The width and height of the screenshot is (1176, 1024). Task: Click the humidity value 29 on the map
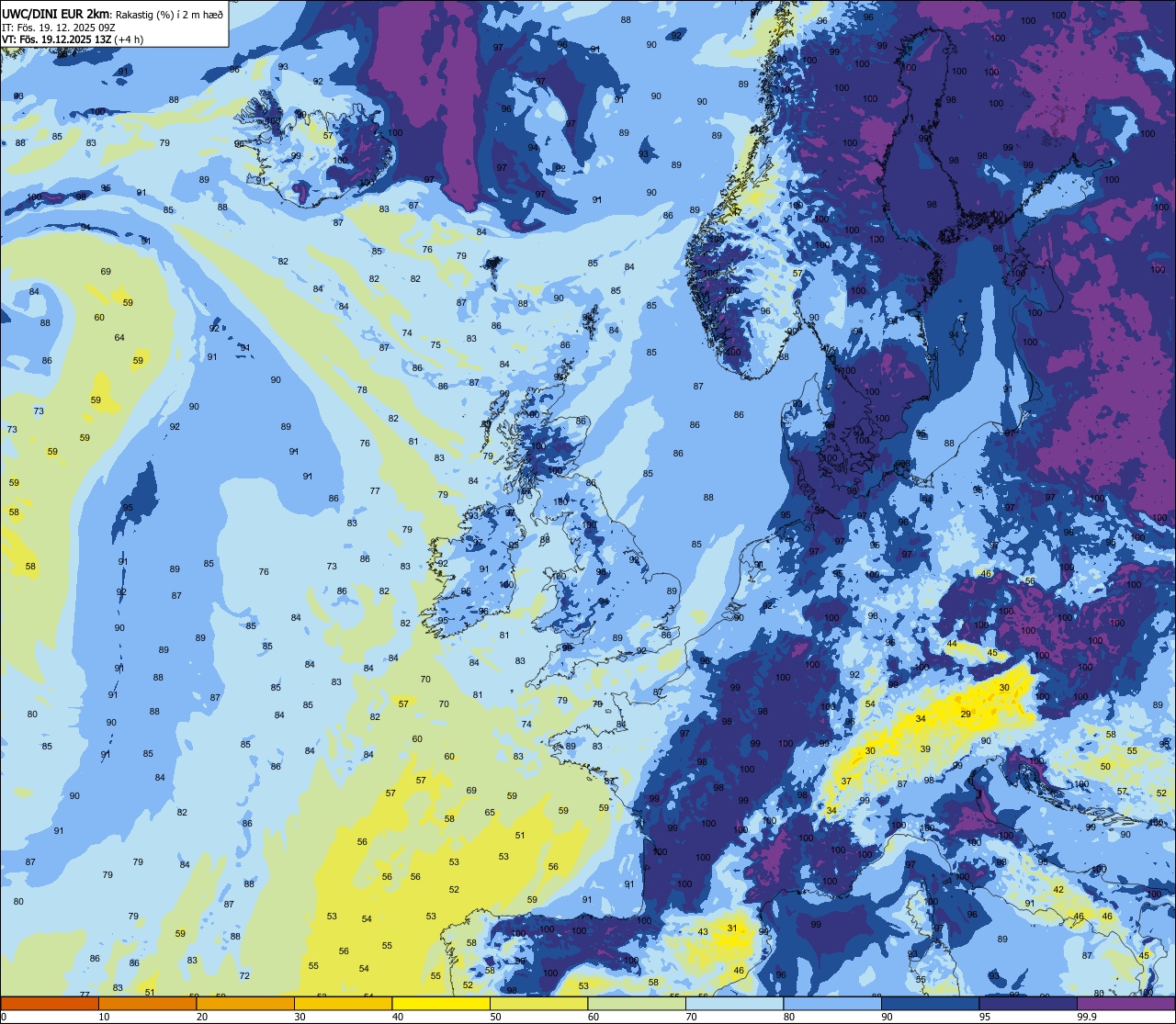(x=966, y=714)
